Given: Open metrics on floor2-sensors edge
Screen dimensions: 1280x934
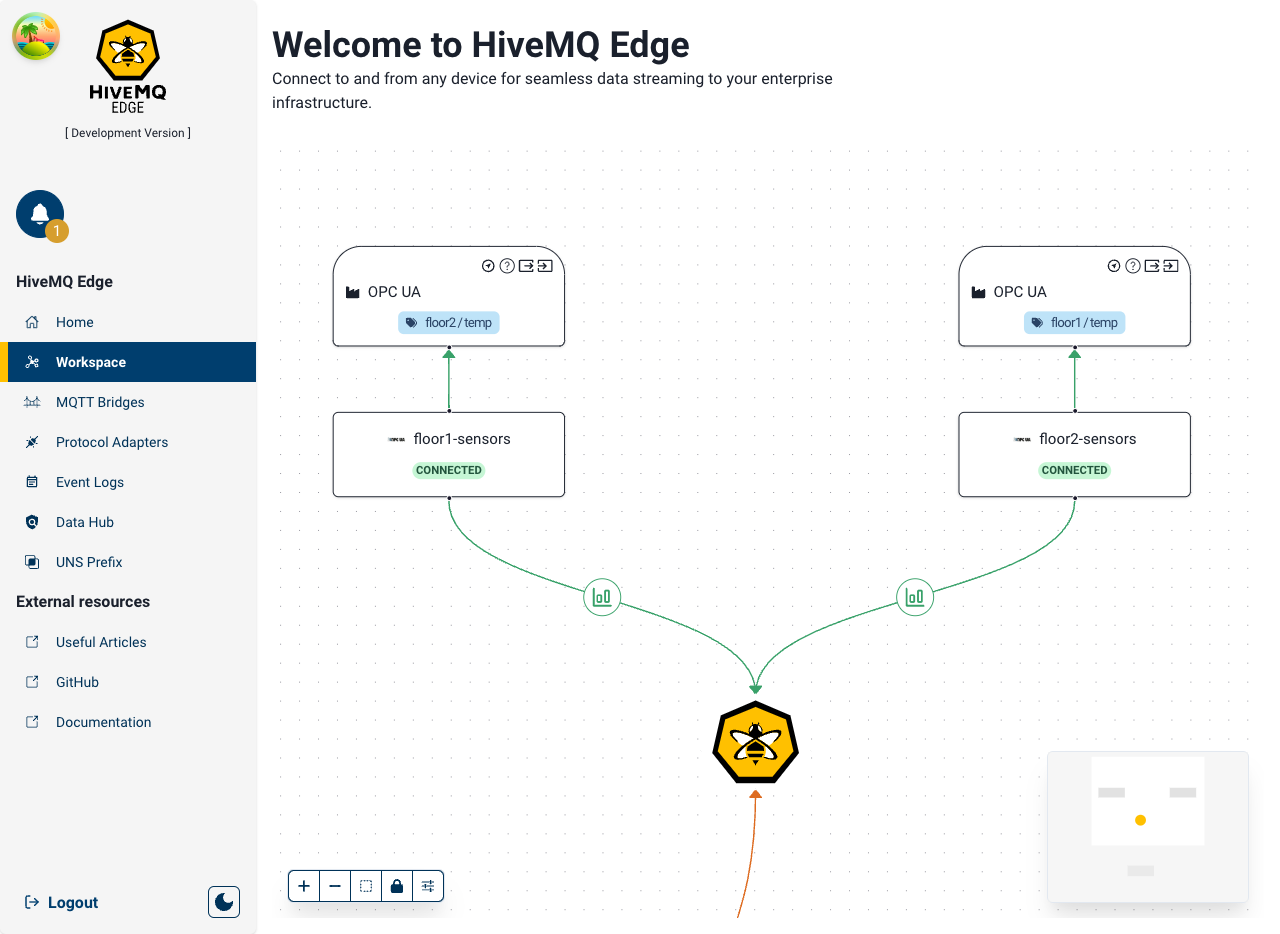Looking at the screenshot, I should pyautogui.click(x=915, y=598).
